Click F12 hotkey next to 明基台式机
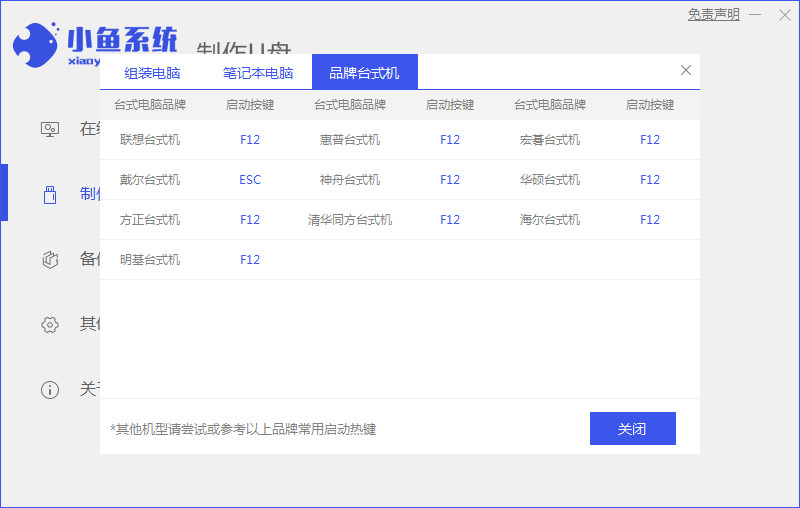The width and height of the screenshot is (800, 508). pos(250,260)
